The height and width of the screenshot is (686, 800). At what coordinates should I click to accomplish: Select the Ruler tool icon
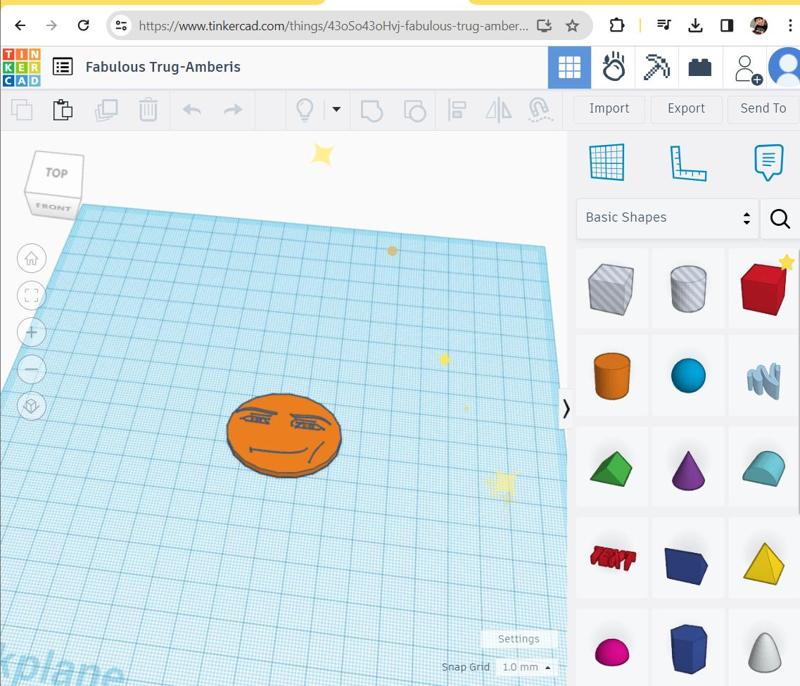[688, 163]
